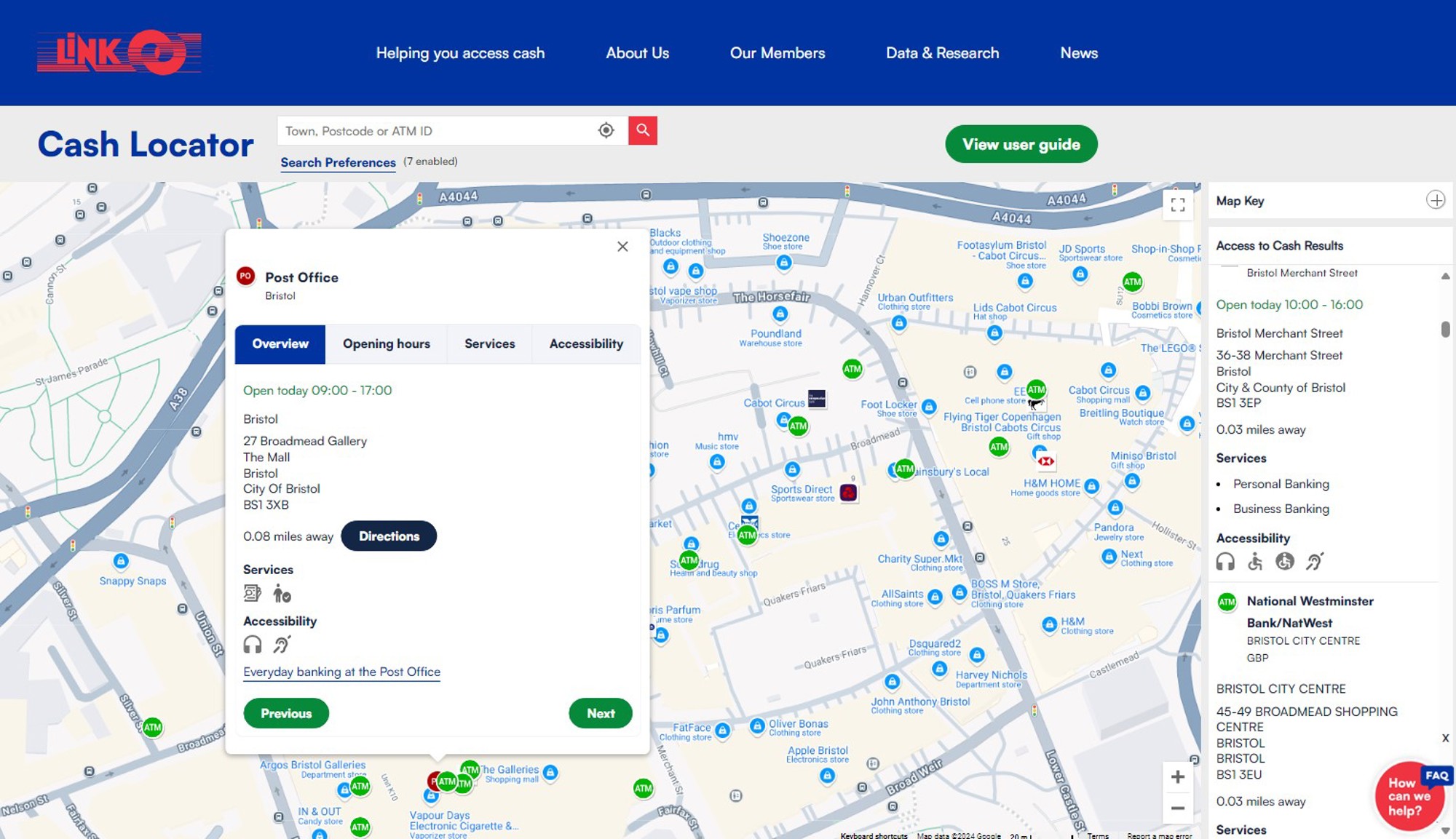This screenshot has height=839, width=1456.
Task: Click the Directions button
Action: click(x=389, y=536)
